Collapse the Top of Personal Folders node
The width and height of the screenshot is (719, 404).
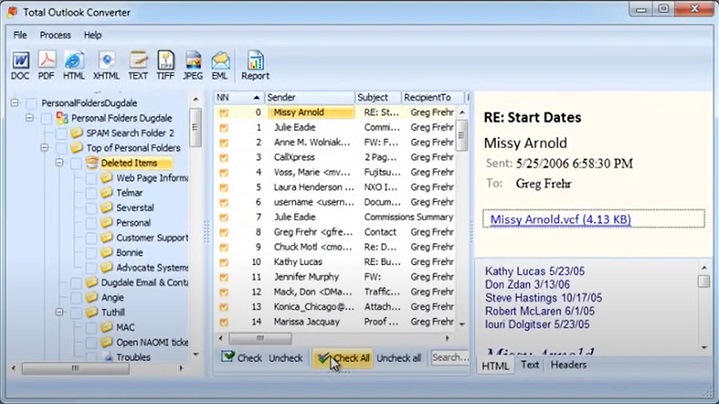[x=46, y=148]
